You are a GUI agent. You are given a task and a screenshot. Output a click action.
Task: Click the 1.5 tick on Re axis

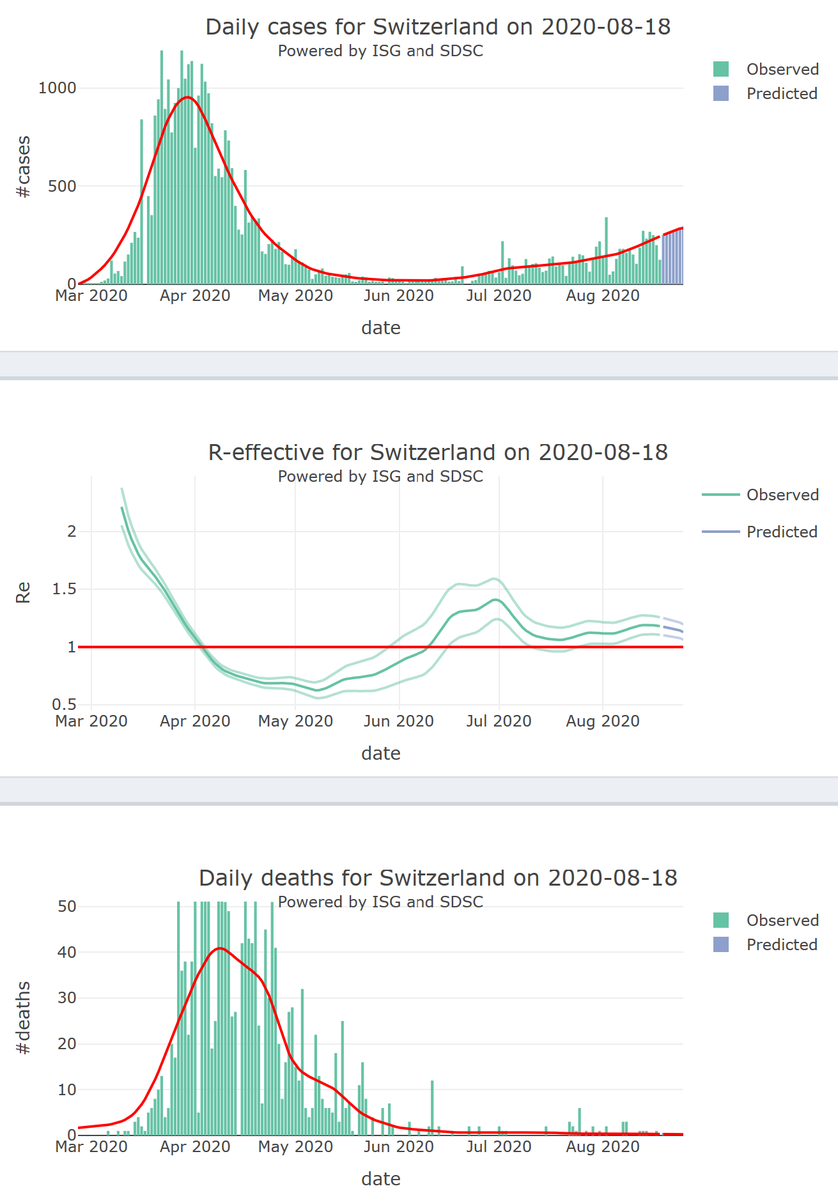(65, 590)
